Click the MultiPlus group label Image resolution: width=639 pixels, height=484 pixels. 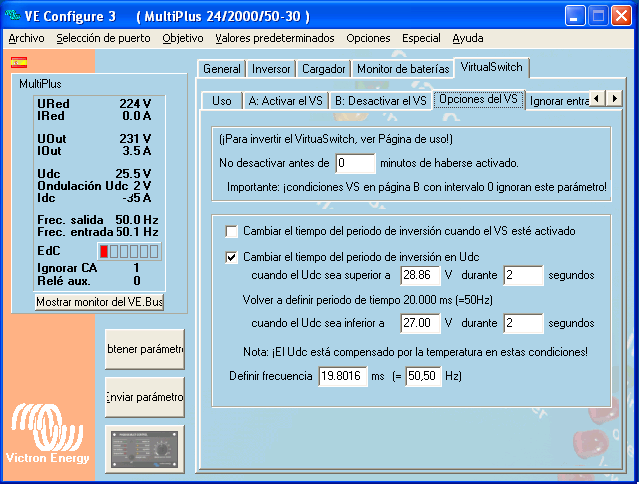coord(40,84)
